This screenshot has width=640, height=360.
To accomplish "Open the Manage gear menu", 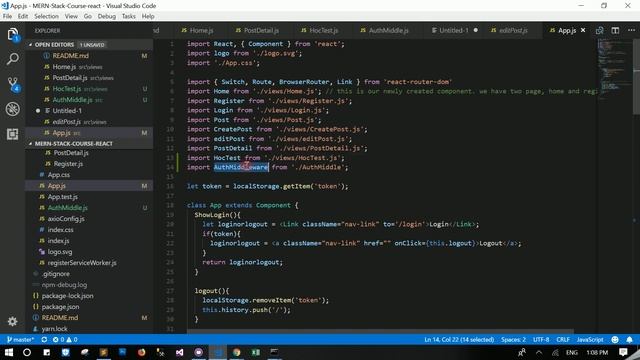I will point(13,322).
